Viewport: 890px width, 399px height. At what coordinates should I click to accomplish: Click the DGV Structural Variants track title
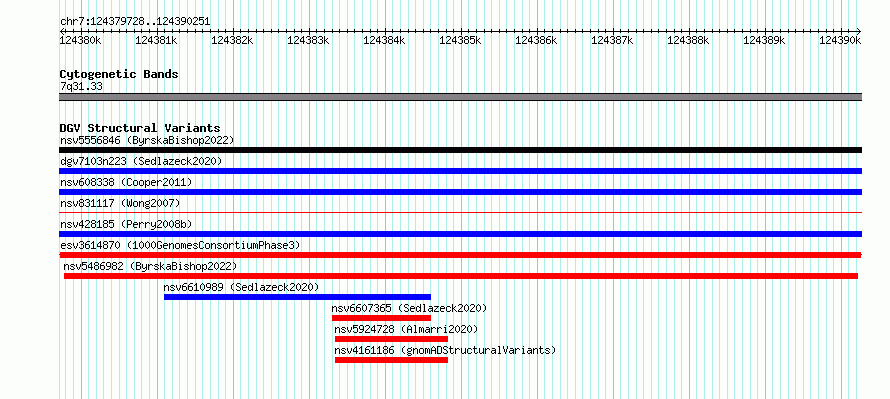[x=140, y=128]
